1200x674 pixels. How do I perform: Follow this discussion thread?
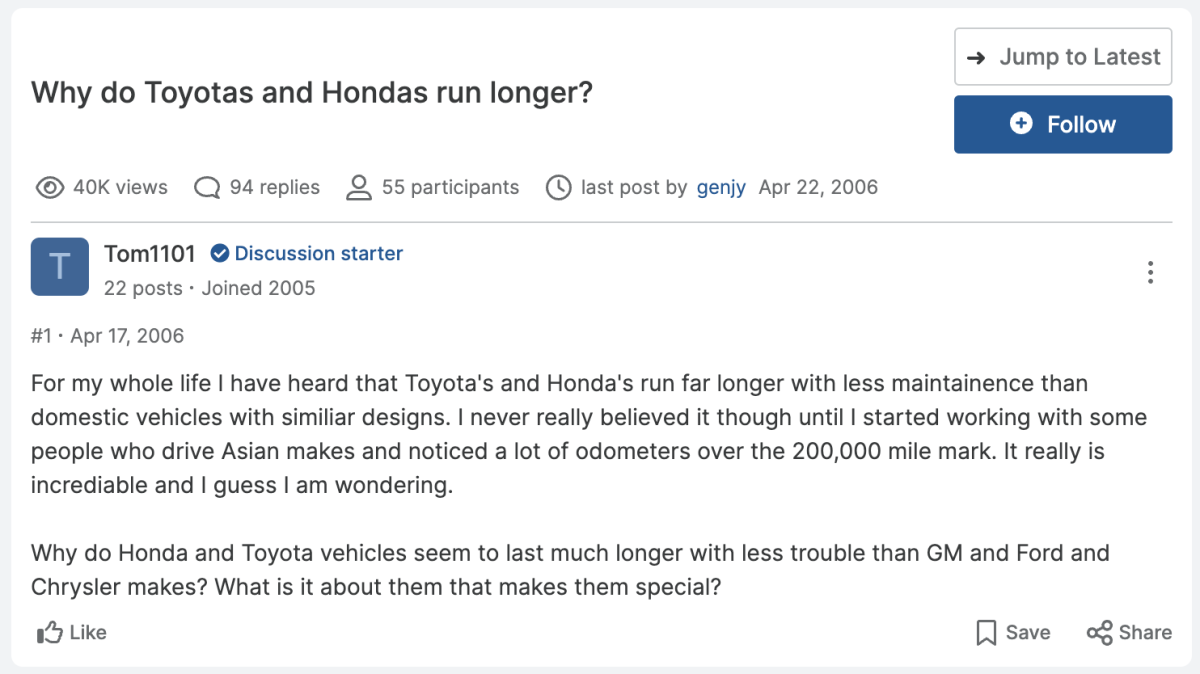click(x=1062, y=124)
